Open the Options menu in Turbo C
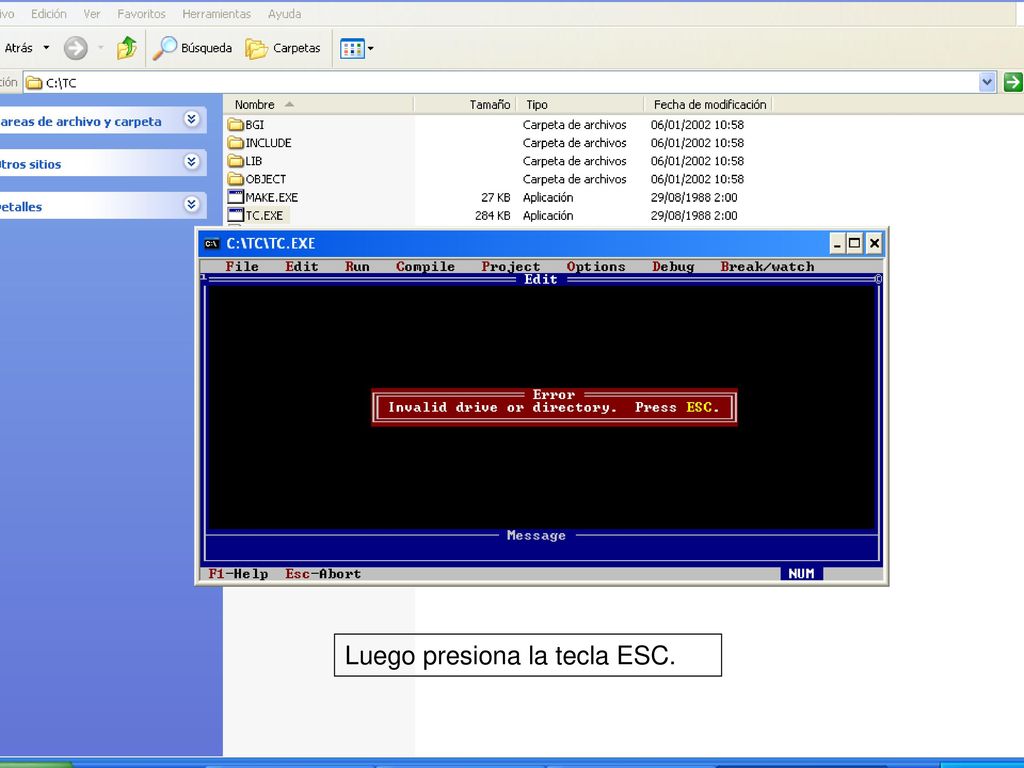The image size is (1024, 768). 596,266
